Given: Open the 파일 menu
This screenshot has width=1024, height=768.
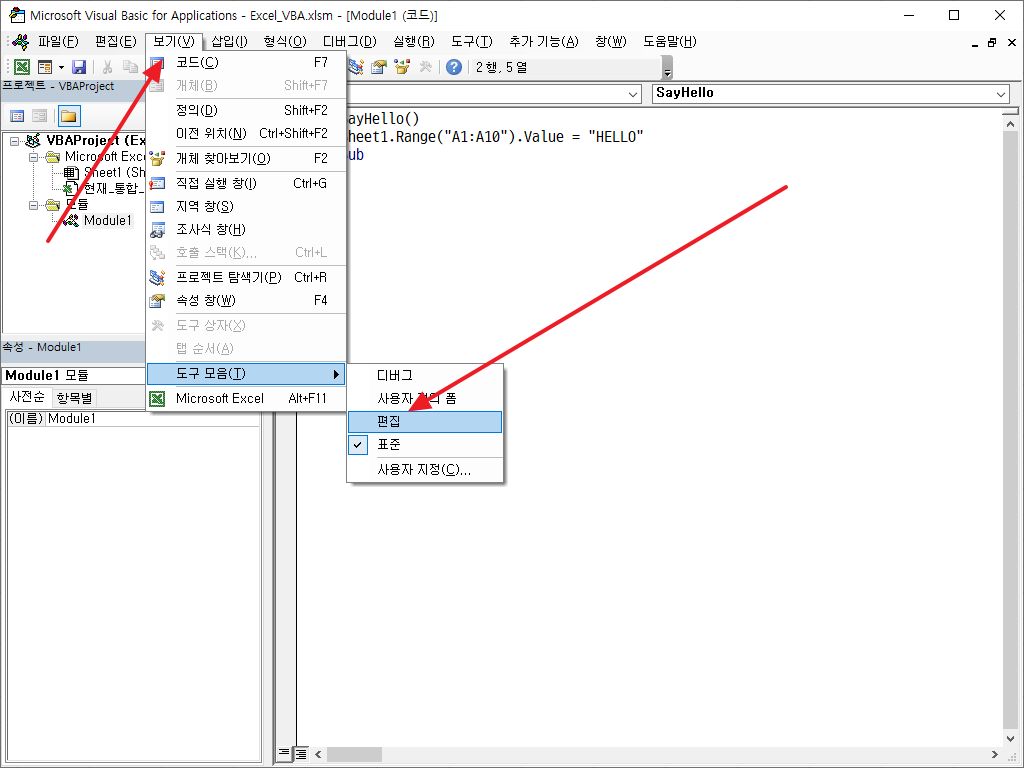Looking at the screenshot, I should pos(58,42).
